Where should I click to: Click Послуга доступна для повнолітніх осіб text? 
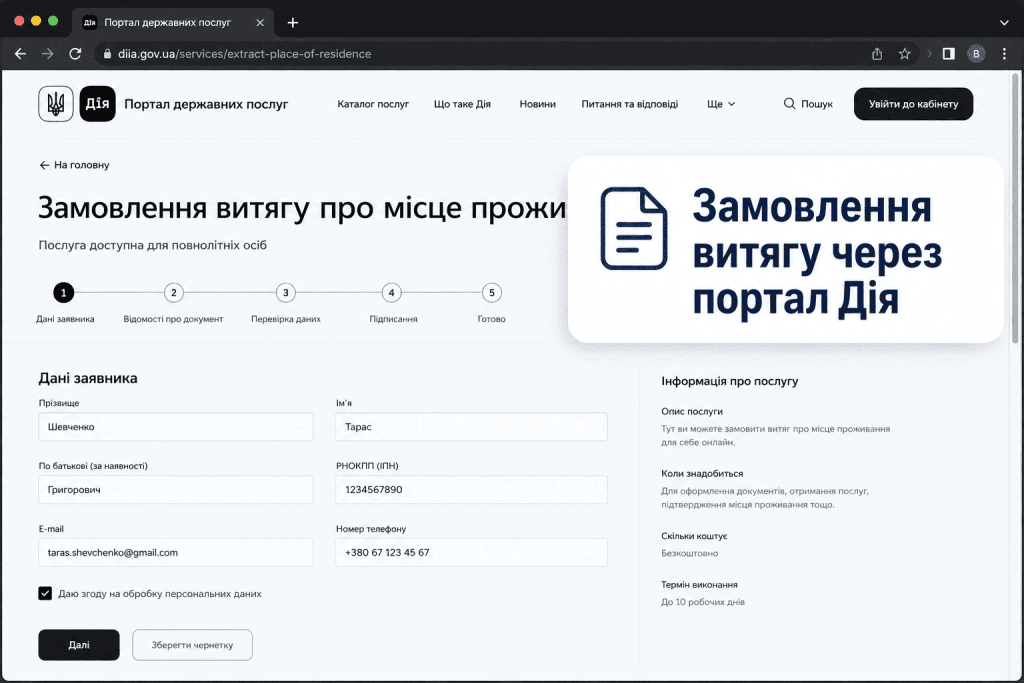point(153,246)
